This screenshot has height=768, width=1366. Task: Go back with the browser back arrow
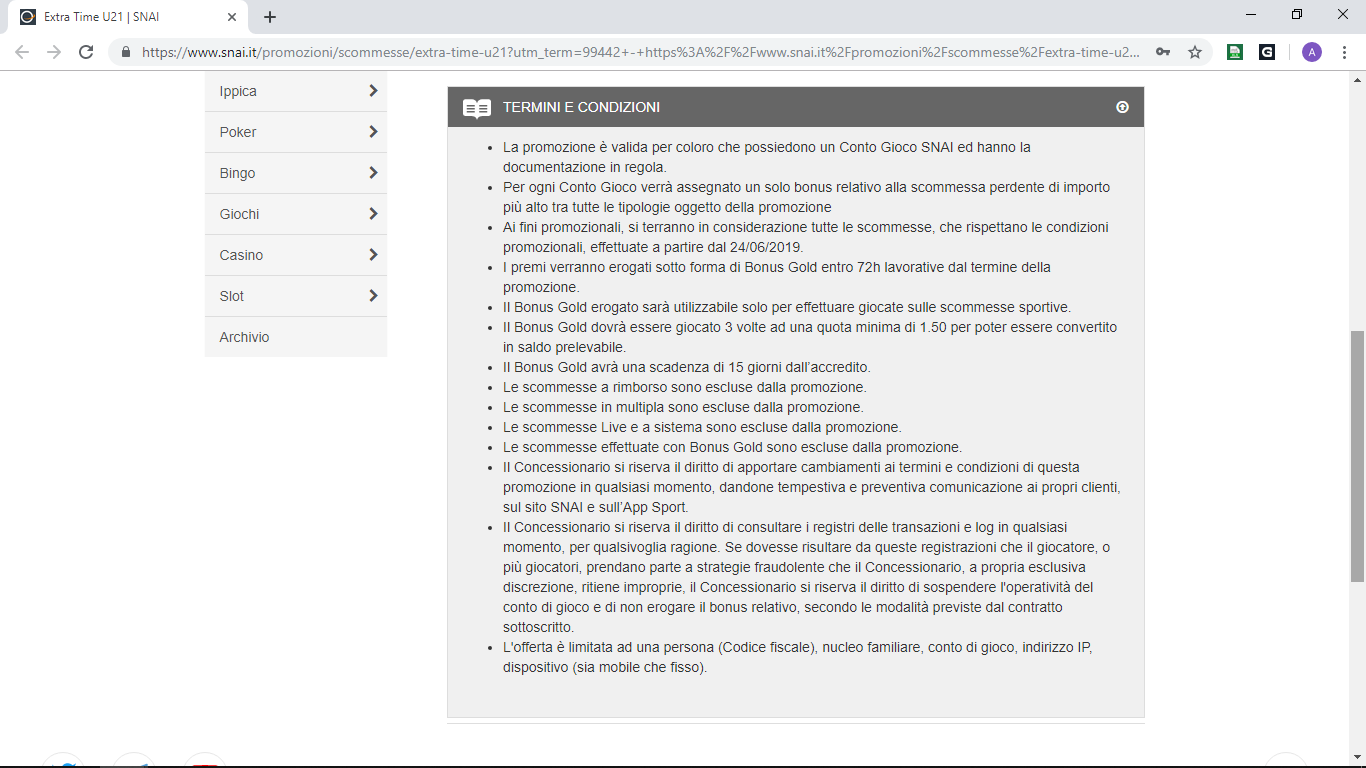[x=22, y=52]
